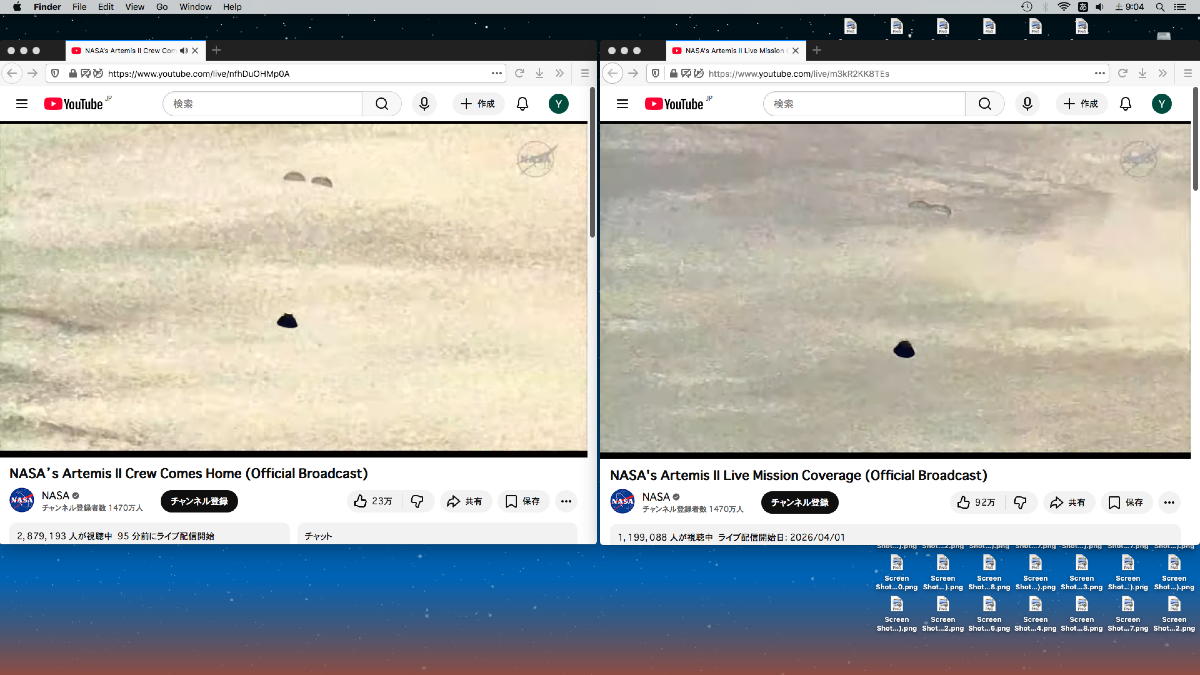Image resolution: width=1200 pixels, height=675 pixels.
Task: Open new tab in right browser window
Action: (816, 50)
